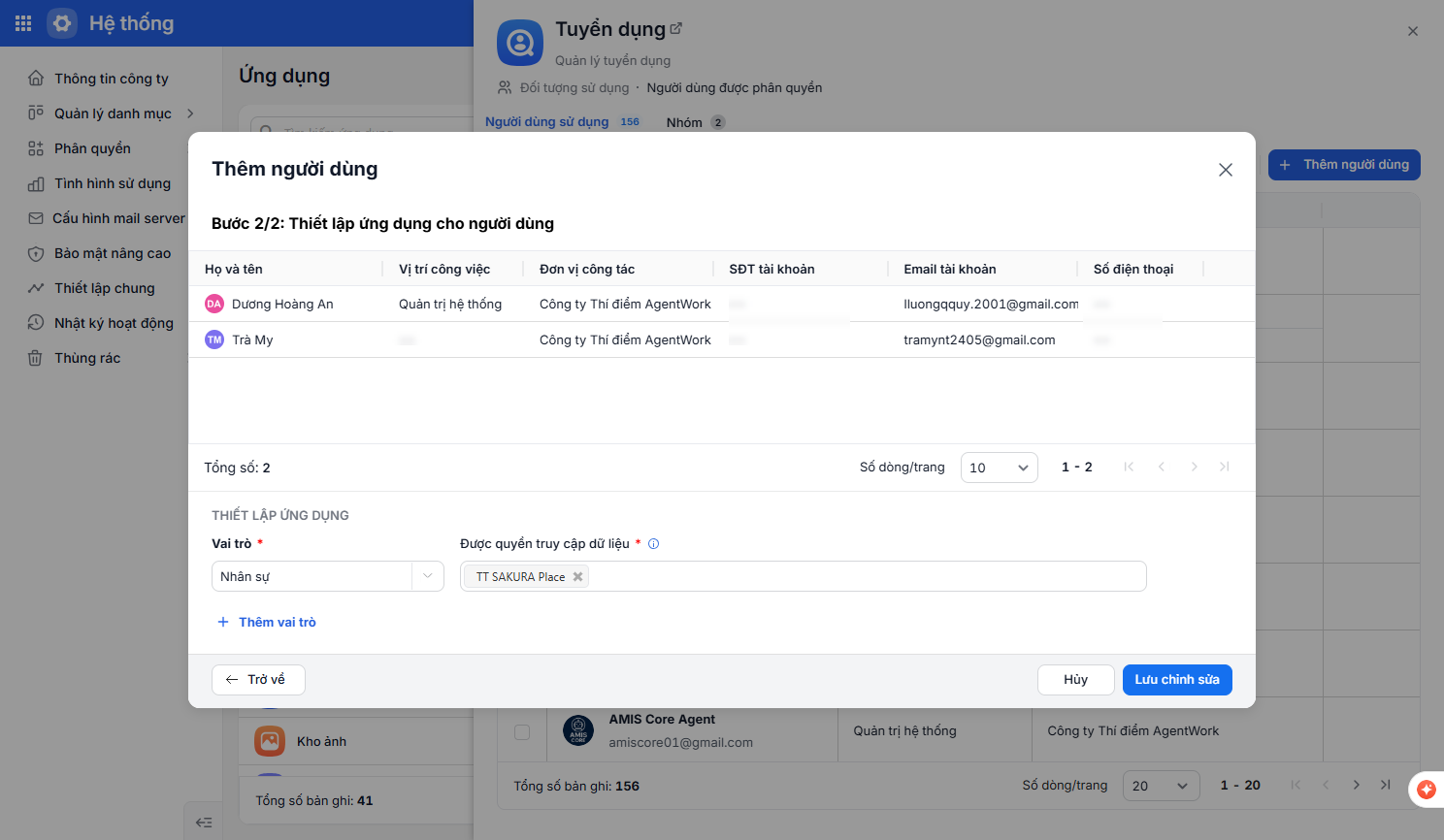Click the Thêm vai trò link
This screenshot has height=840, width=1444.
coord(267,623)
